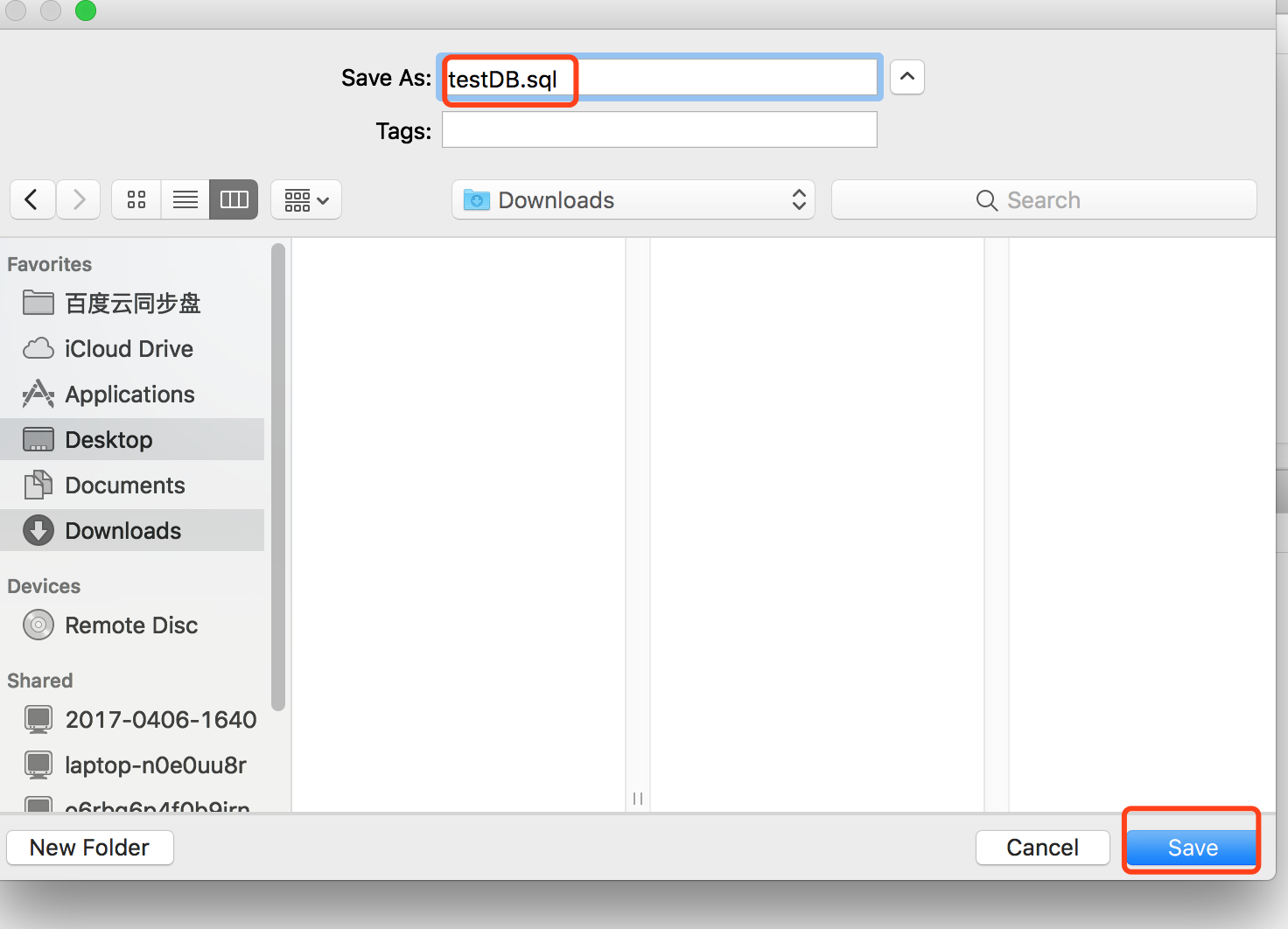The height and width of the screenshot is (929, 1288).
Task: Click the 2017-0406-1640 computer icon
Action: pos(38,719)
